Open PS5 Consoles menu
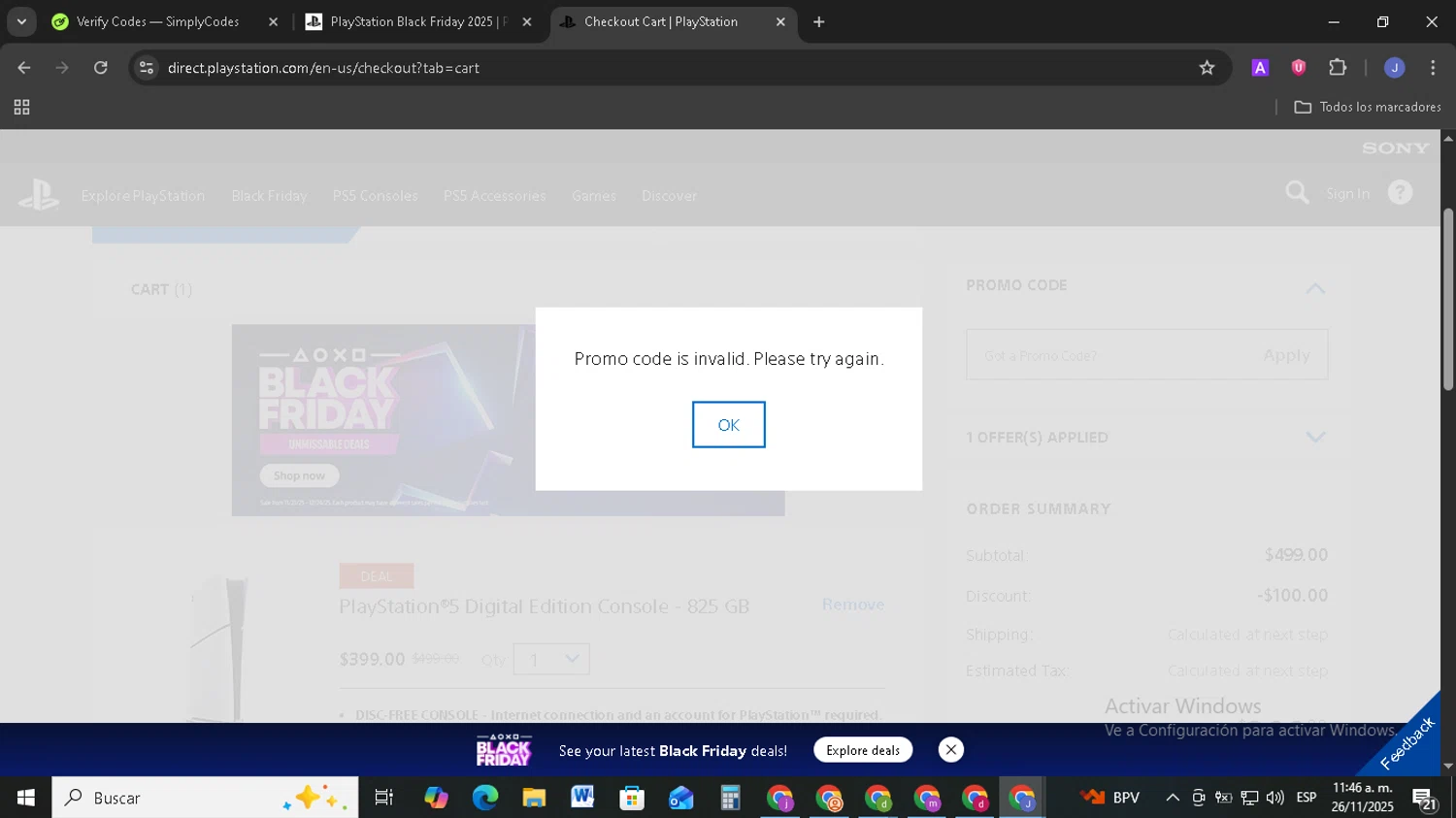The image size is (1456, 818). (376, 196)
